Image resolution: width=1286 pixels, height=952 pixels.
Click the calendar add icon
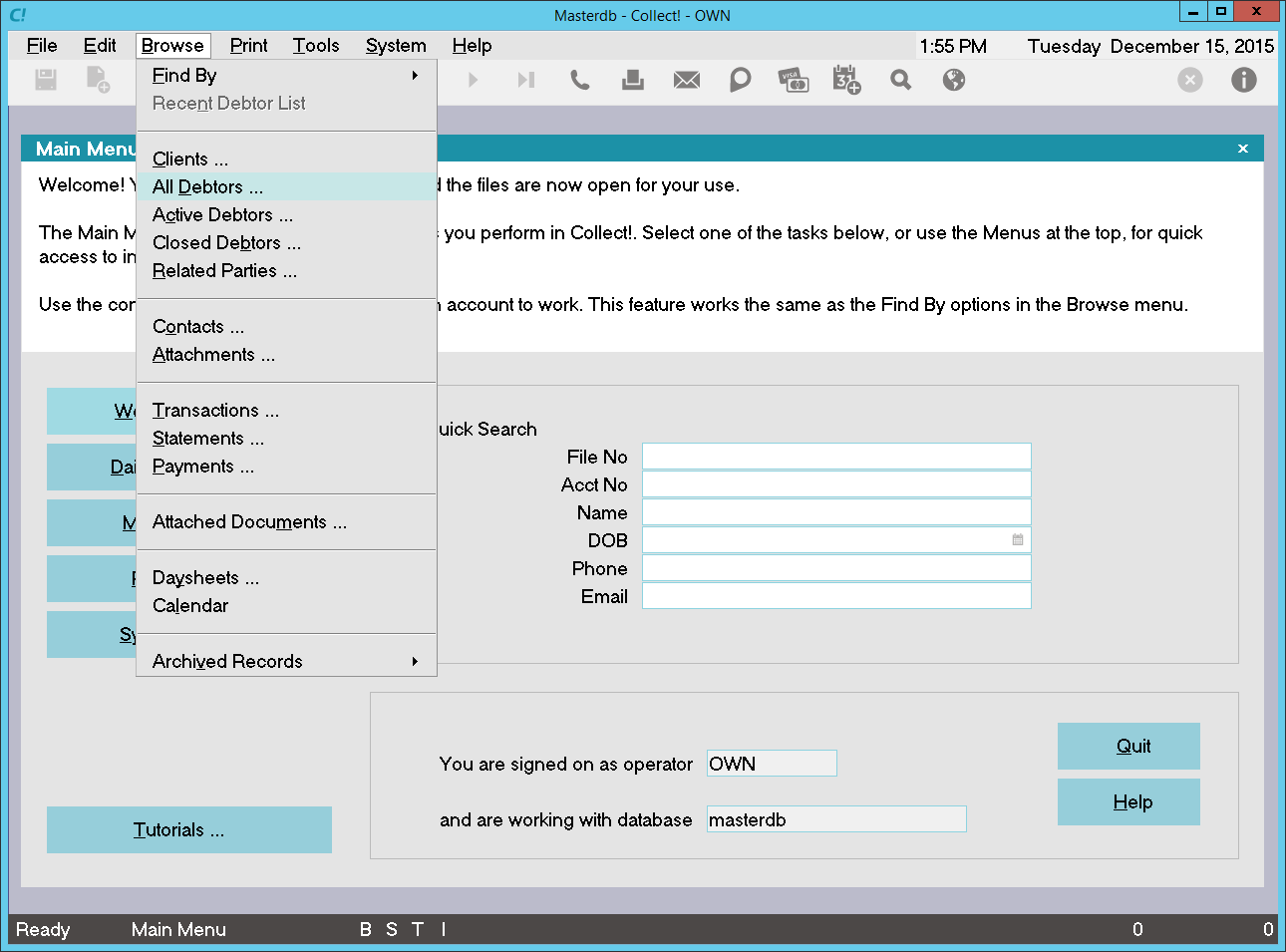click(x=846, y=80)
